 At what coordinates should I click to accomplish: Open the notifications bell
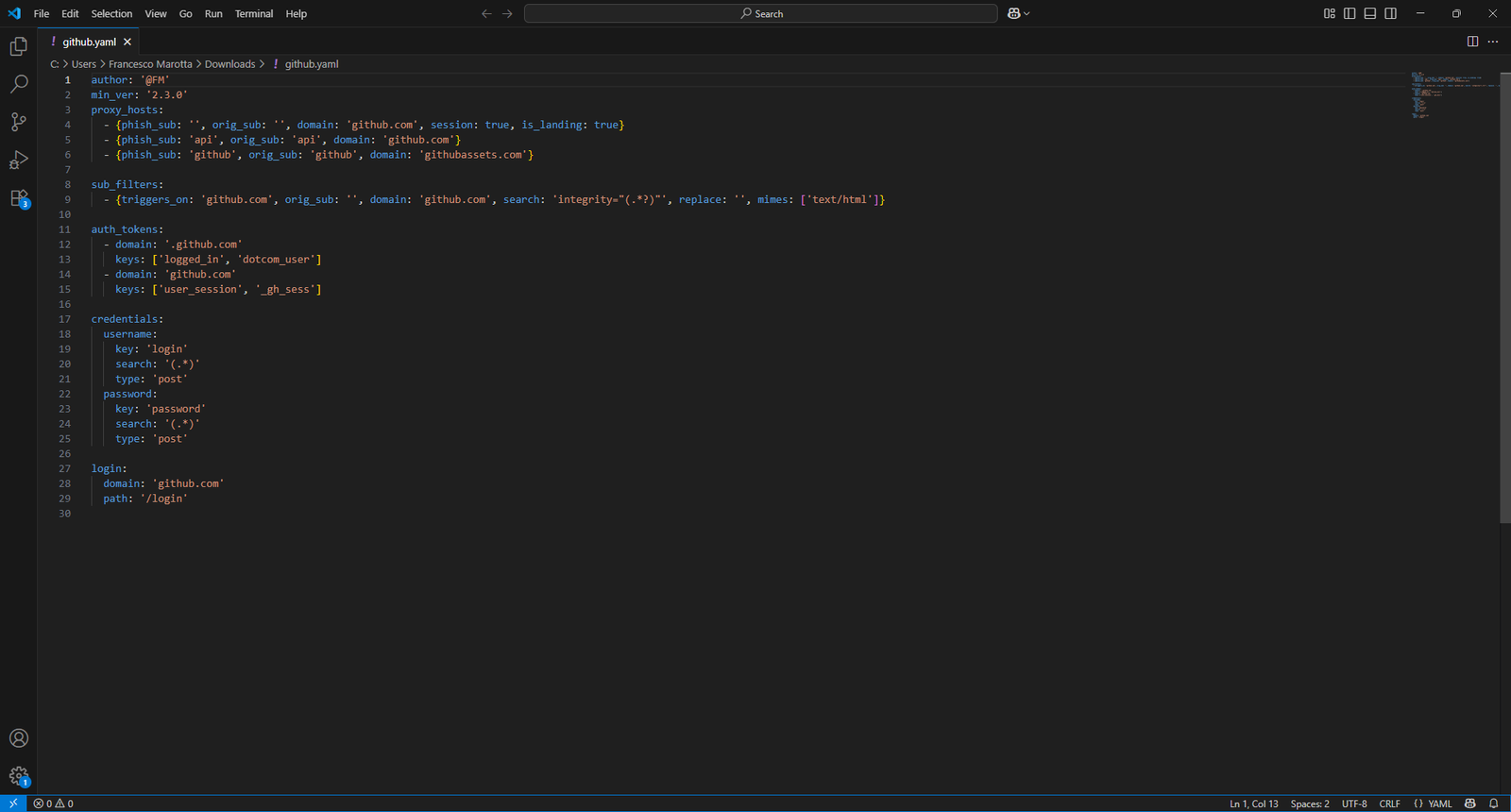1494,804
